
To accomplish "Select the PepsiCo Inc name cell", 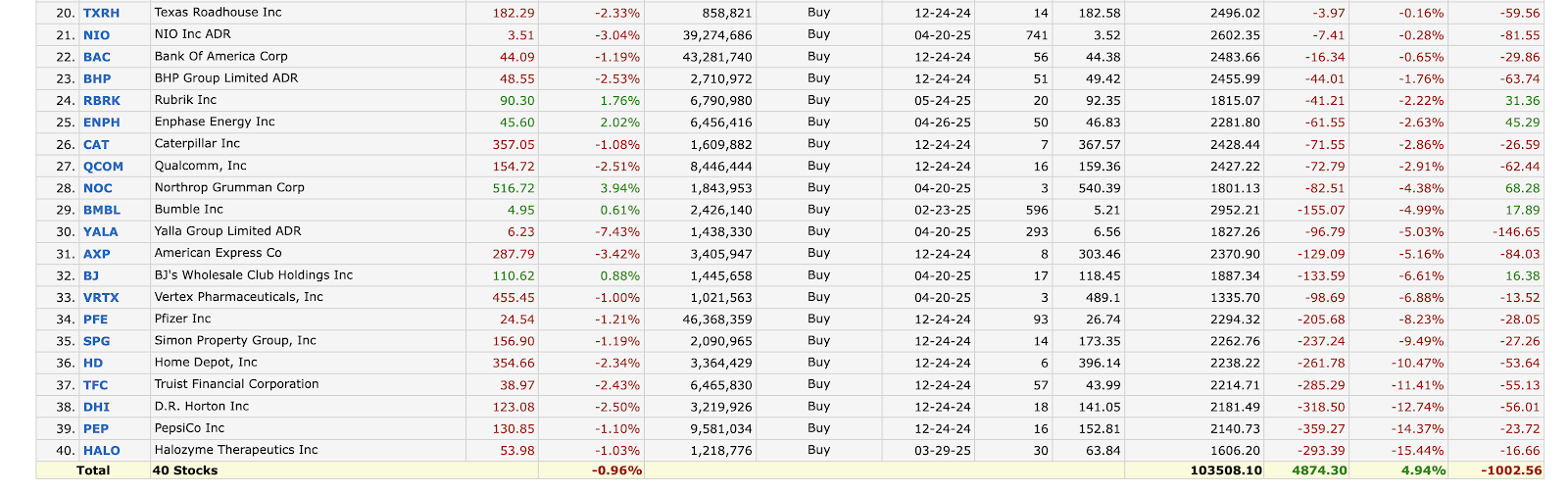I will pos(308,428).
